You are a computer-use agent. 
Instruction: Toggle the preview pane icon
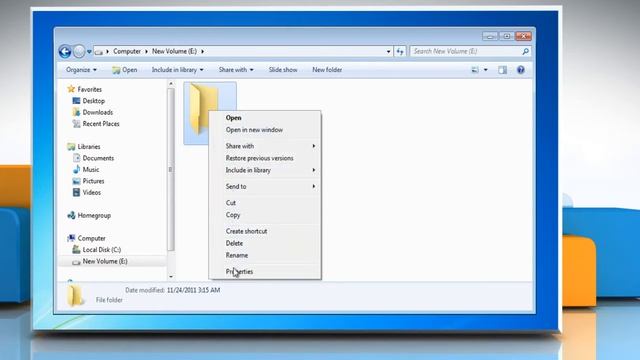(x=502, y=70)
